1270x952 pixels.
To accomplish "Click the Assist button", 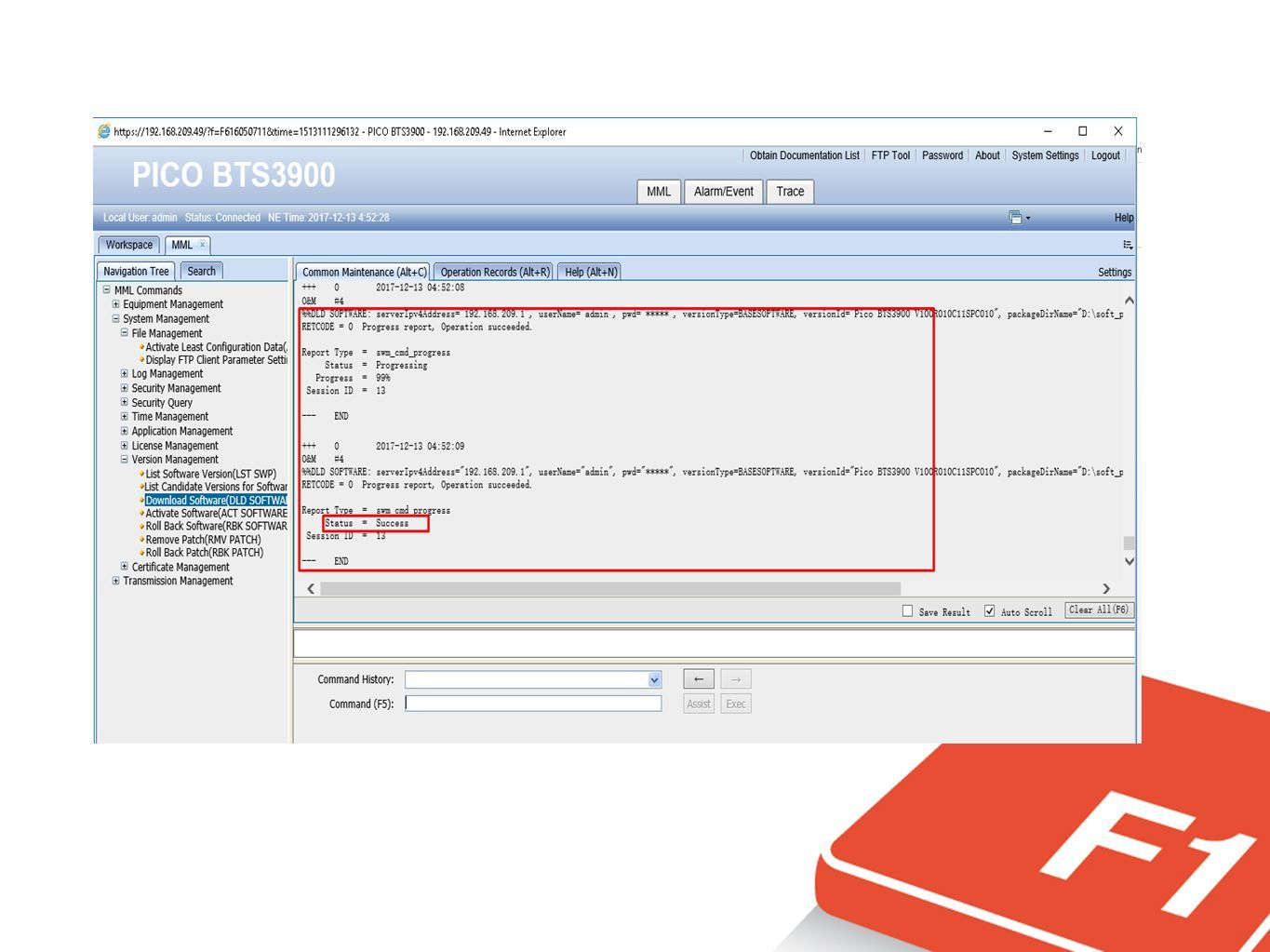I will pyautogui.click(x=699, y=704).
